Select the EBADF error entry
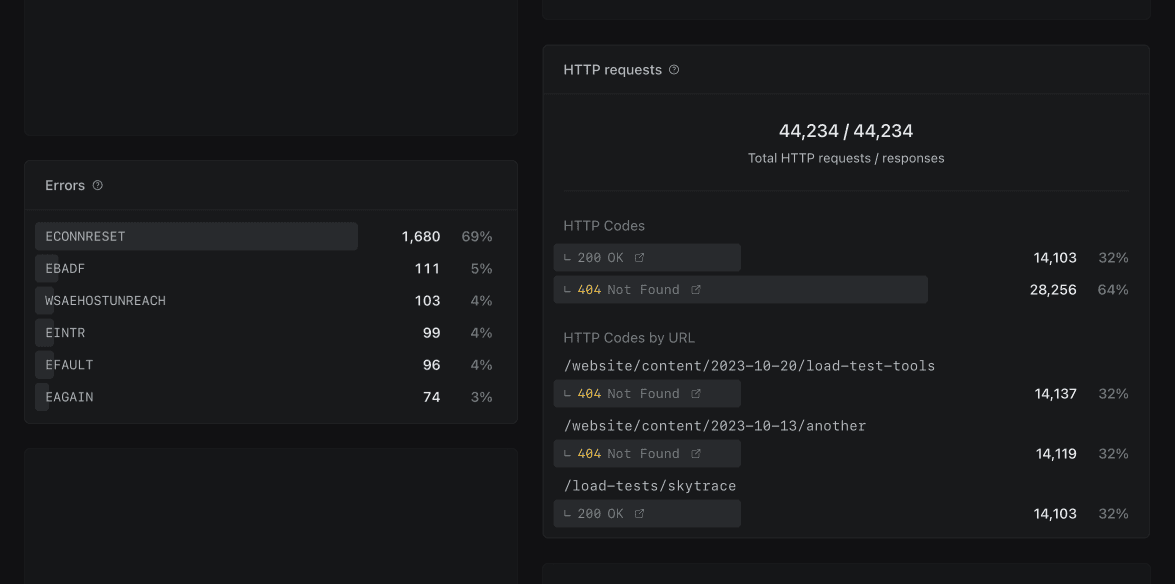1175x584 pixels. click(x=150, y=268)
